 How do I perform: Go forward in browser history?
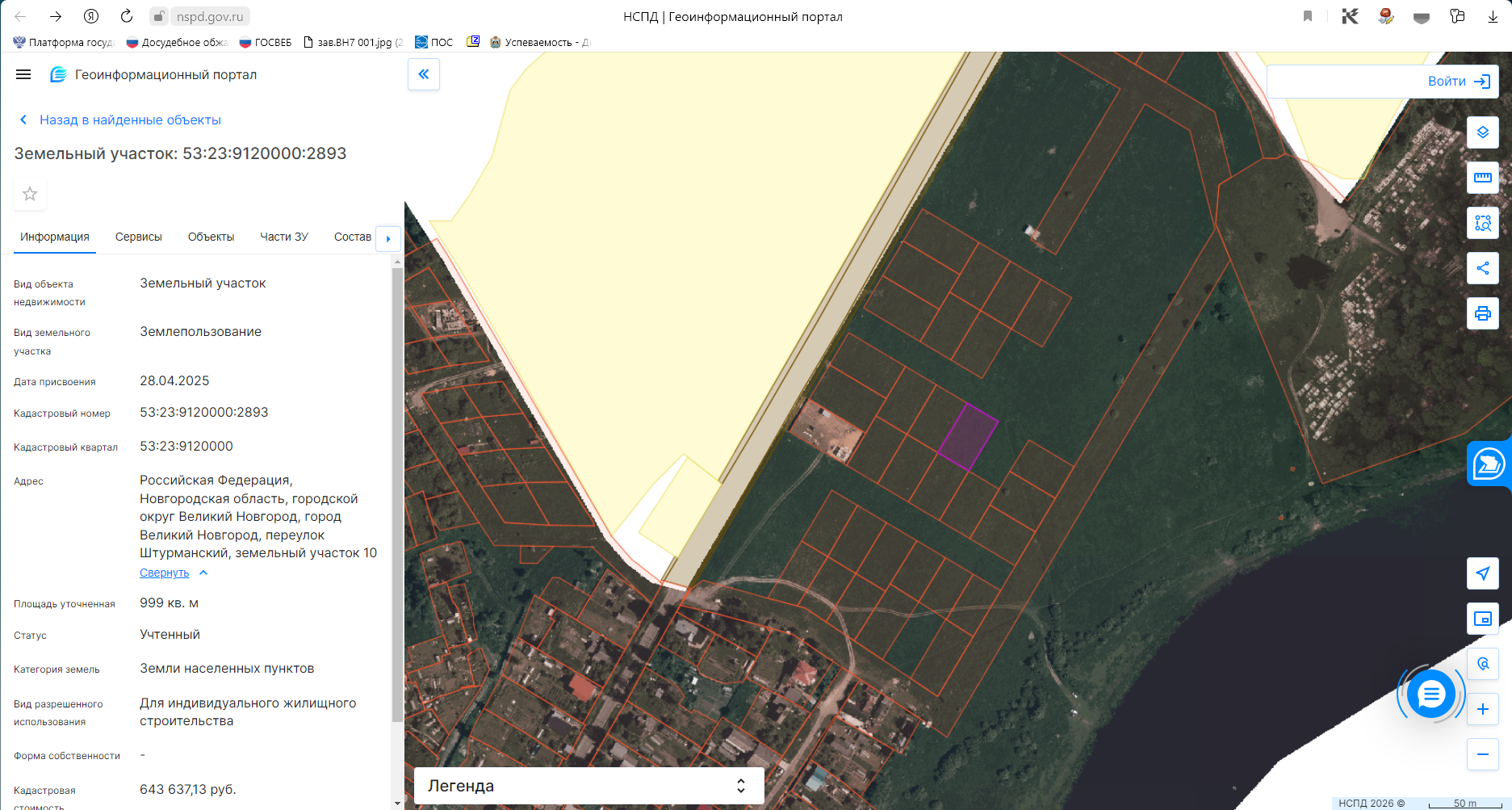click(56, 16)
